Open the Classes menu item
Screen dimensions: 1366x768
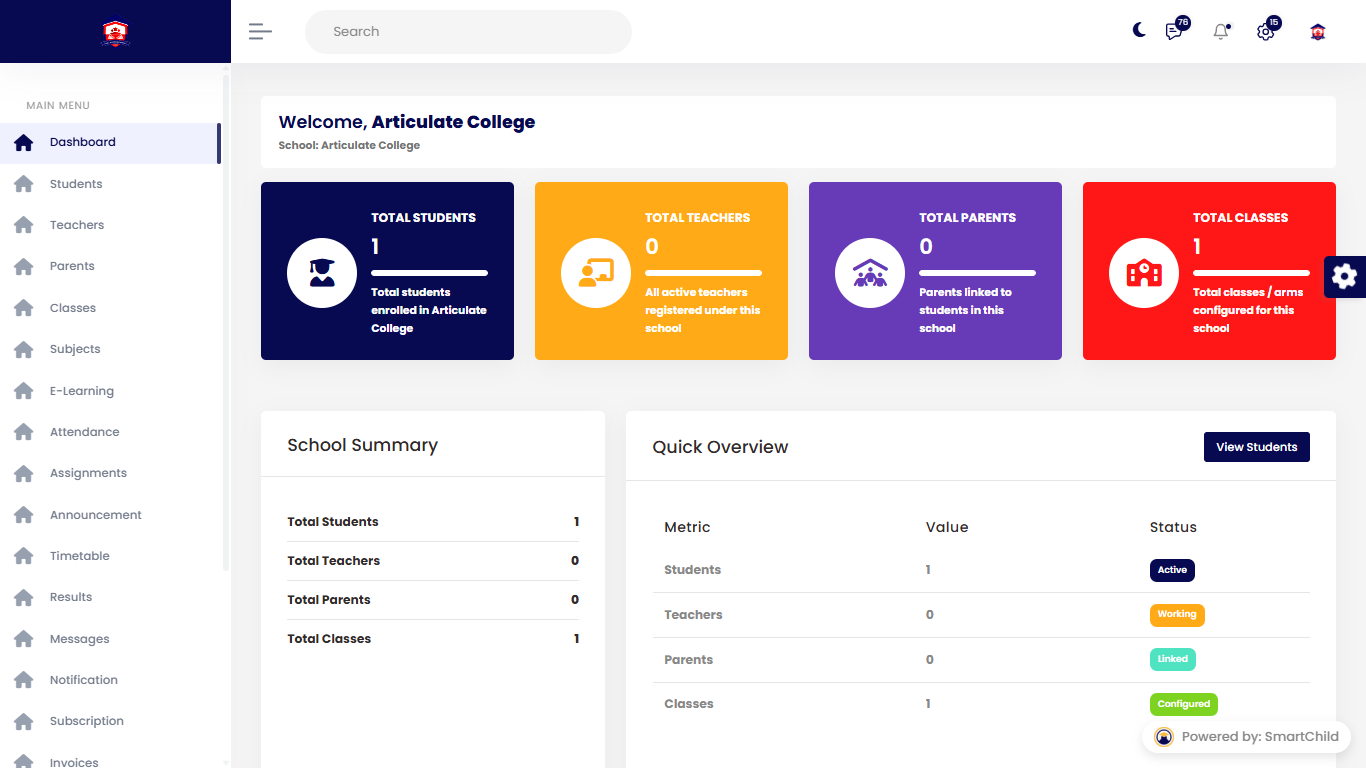coord(110,308)
